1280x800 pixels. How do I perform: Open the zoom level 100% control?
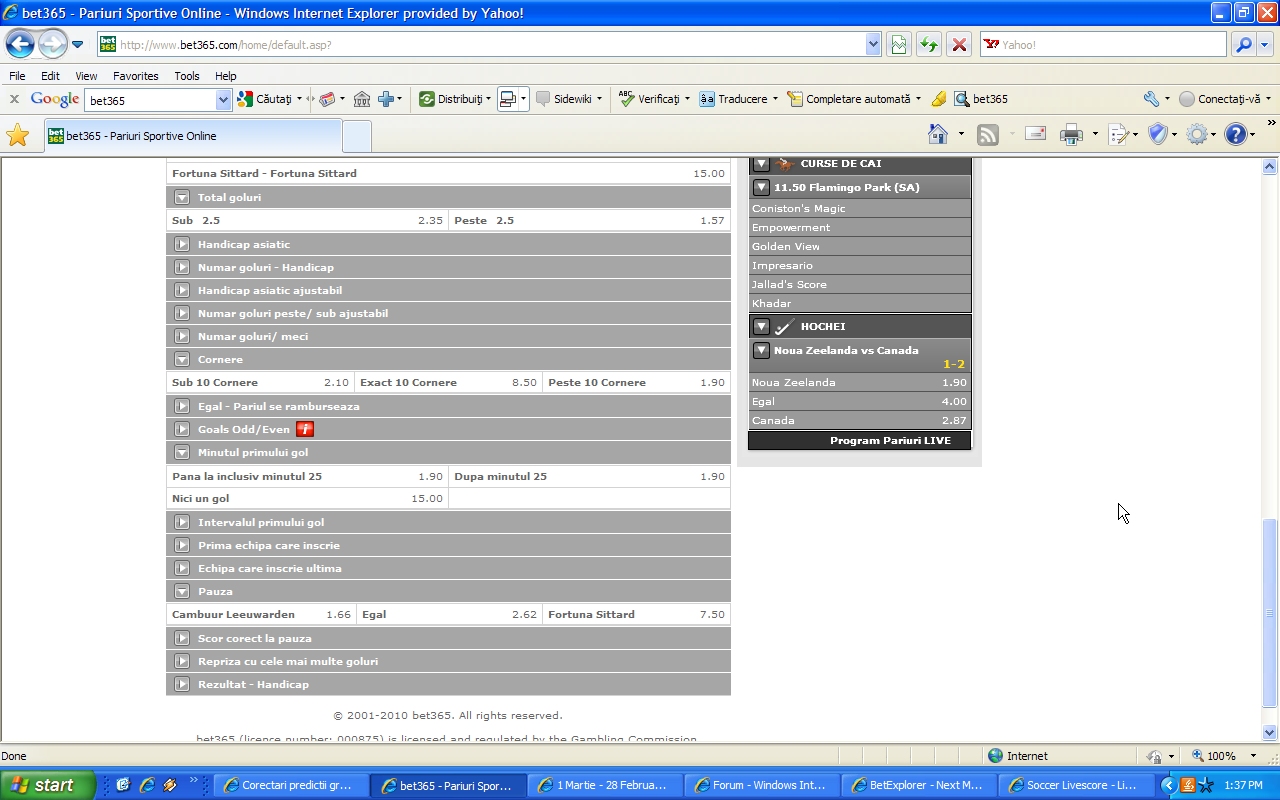click(1224, 756)
